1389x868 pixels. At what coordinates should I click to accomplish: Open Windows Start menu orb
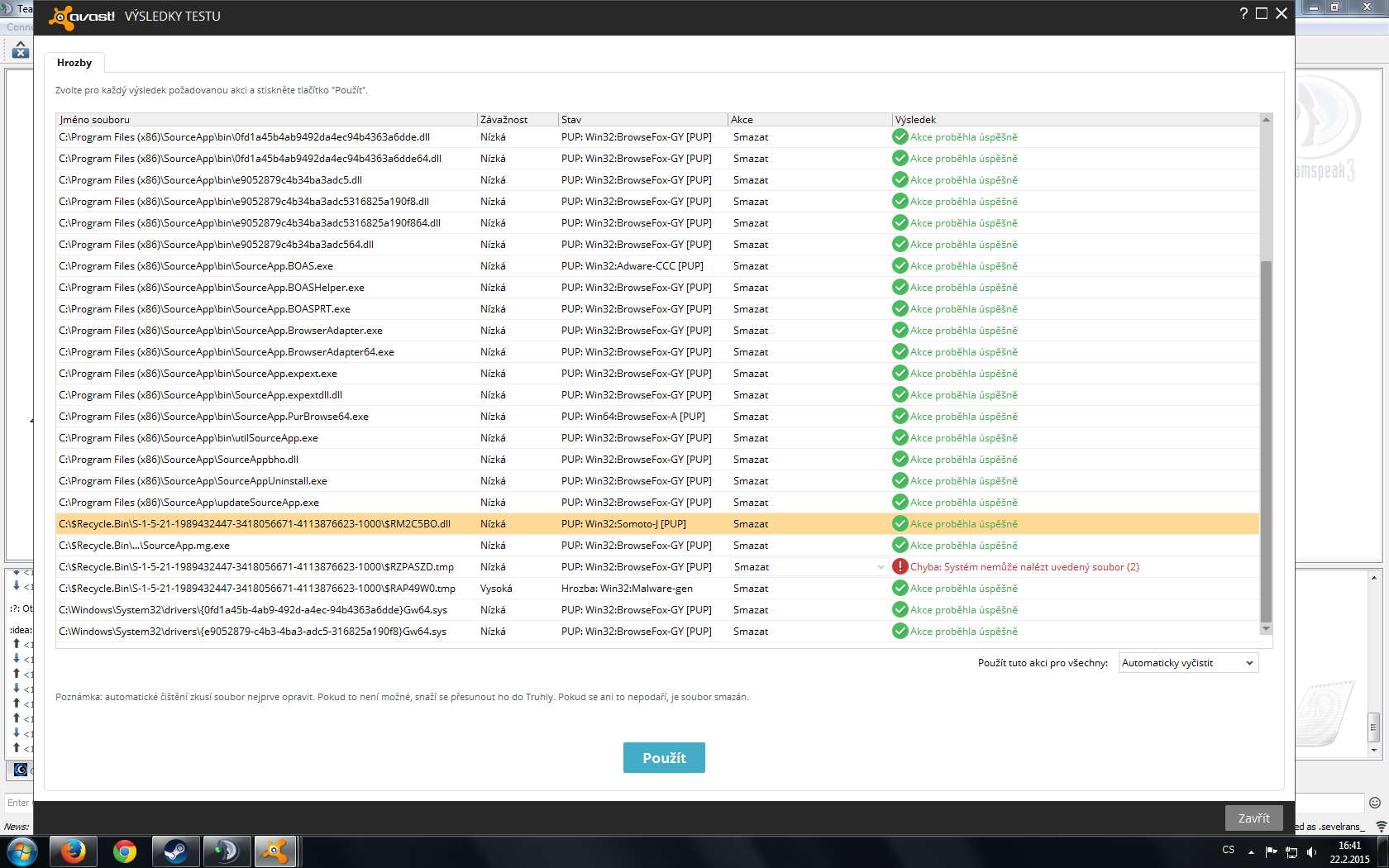[x=22, y=851]
